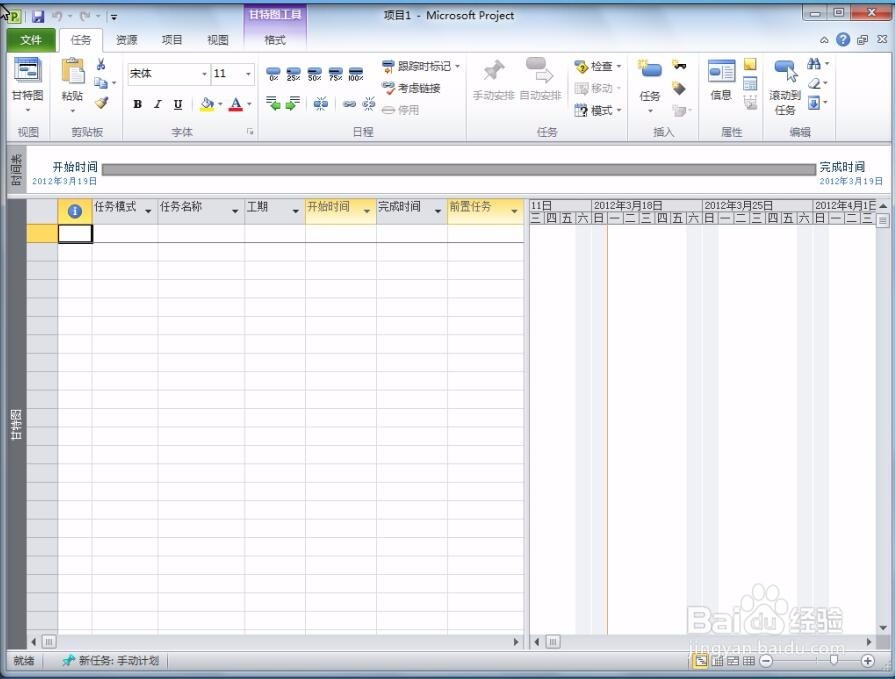The image size is (895, 679).
Task: Toggle Respect Links (考虑链接)
Action: tap(411, 88)
